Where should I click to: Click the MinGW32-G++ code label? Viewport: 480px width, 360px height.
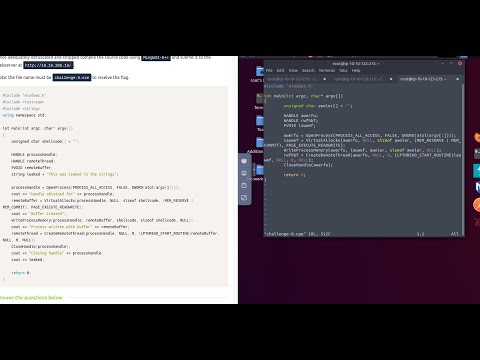156,58
